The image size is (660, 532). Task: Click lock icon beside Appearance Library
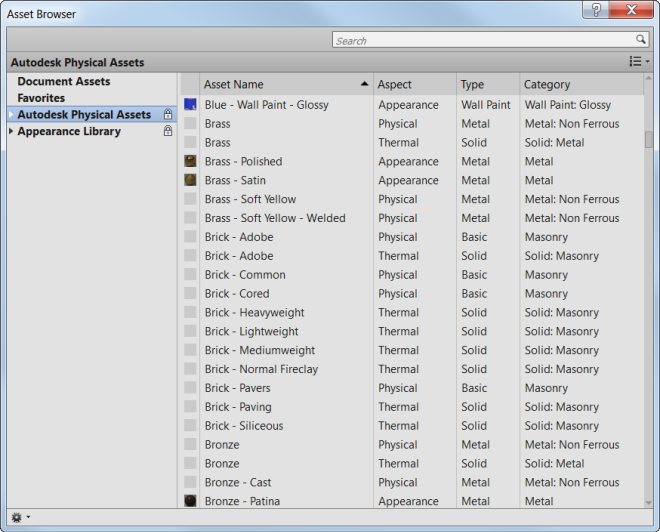point(168,131)
